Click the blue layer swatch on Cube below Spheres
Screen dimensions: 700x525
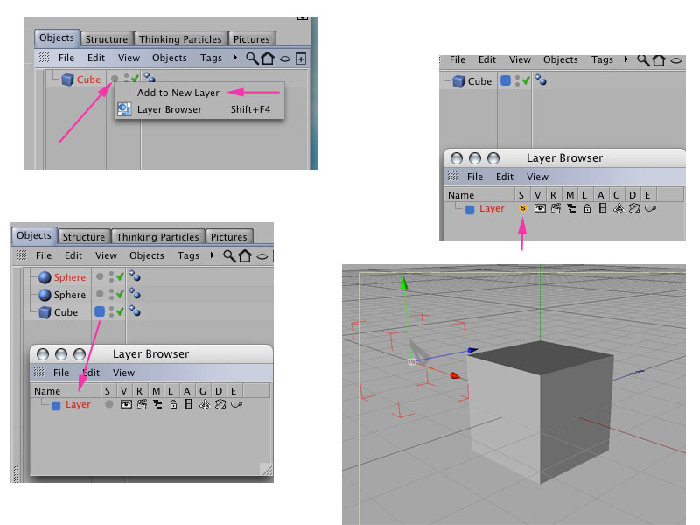[x=100, y=311]
